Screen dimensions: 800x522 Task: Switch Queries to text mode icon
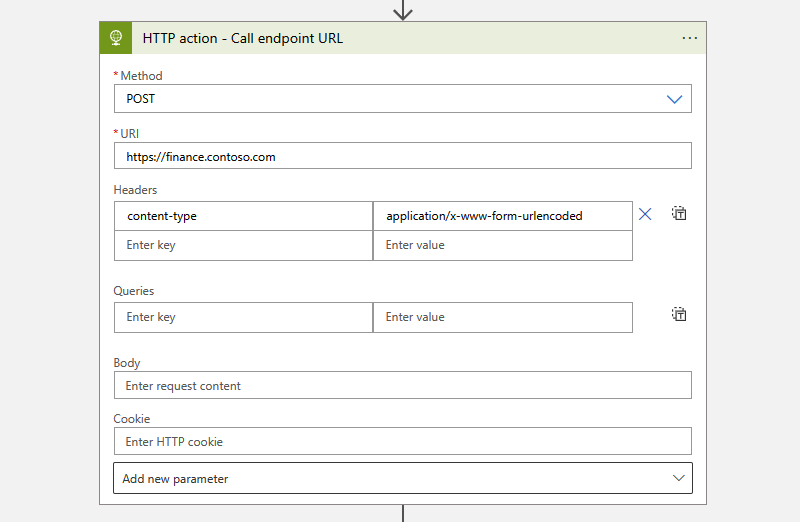click(679, 314)
